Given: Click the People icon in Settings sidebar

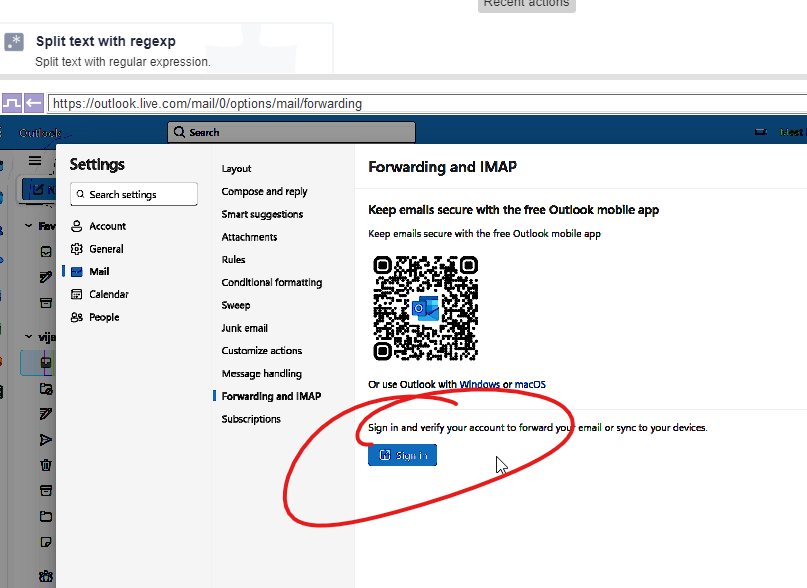Looking at the screenshot, I should [x=77, y=317].
